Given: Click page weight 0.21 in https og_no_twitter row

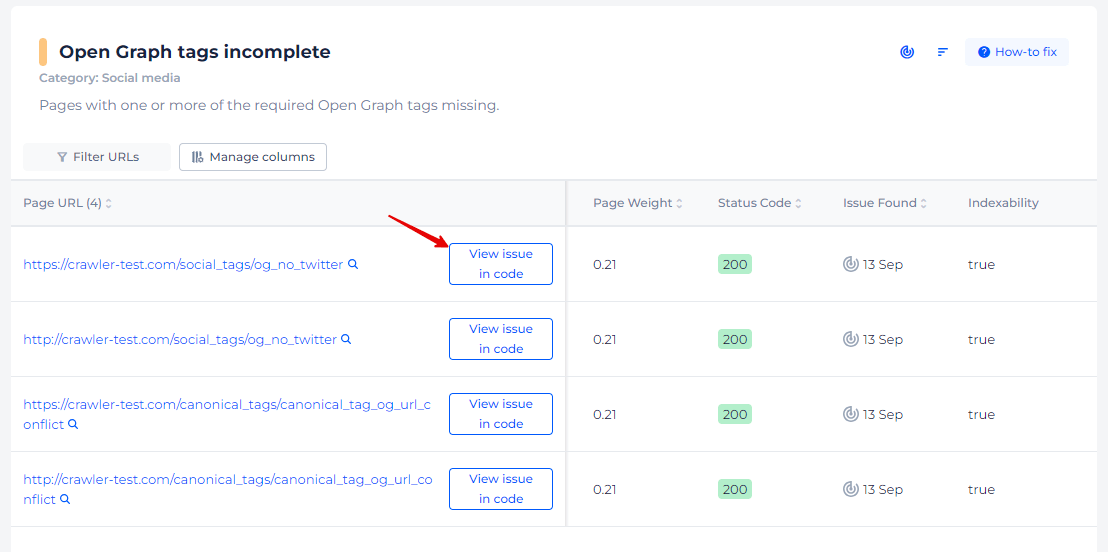Looking at the screenshot, I should [x=604, y=265].
